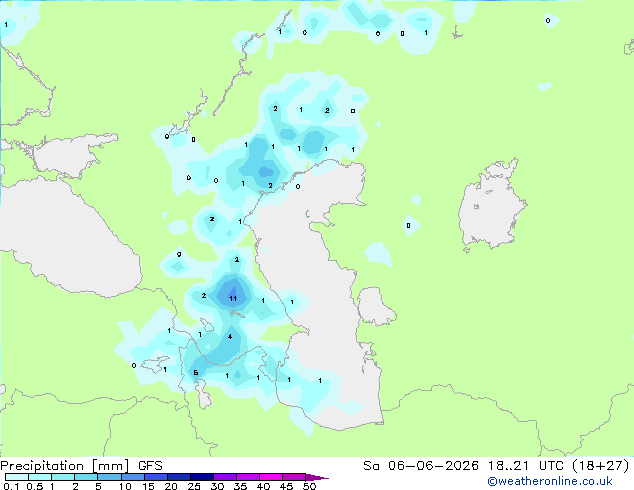The width and height of the screenshot is (634, 490).
Task: Open the weatheronline.co.uk link
Action: click(x=550, y=481)
